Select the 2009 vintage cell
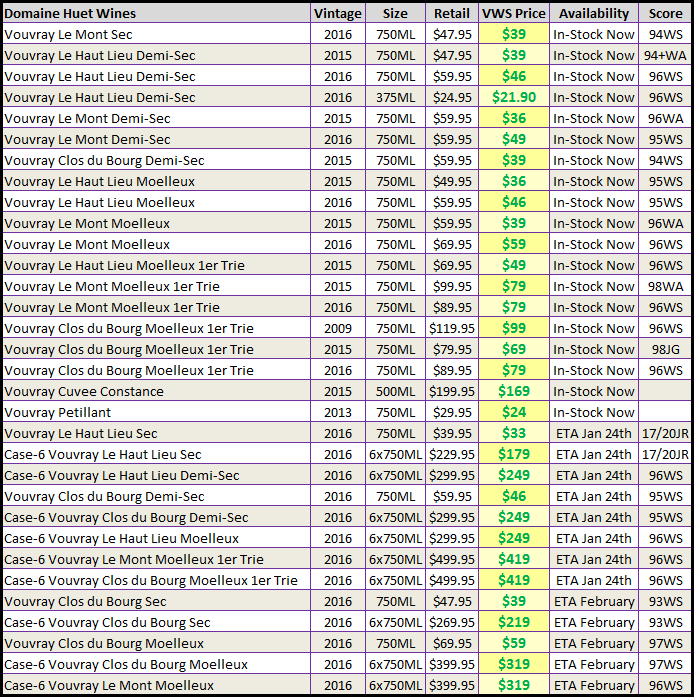This screenshot has width=694, height=697. point(337,328)
